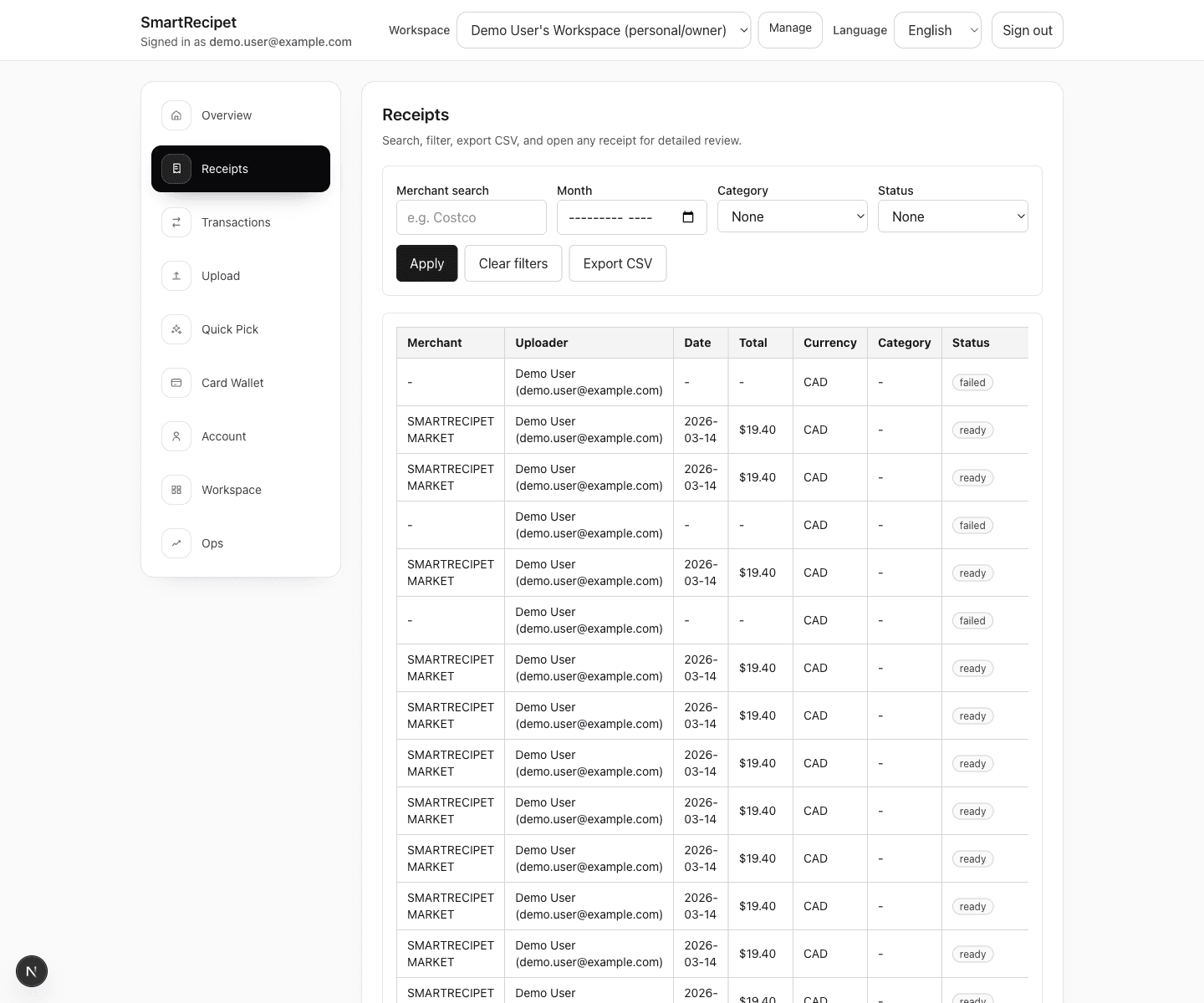
Task: Select the Overview home icon
Action: (x=176, y=115)
